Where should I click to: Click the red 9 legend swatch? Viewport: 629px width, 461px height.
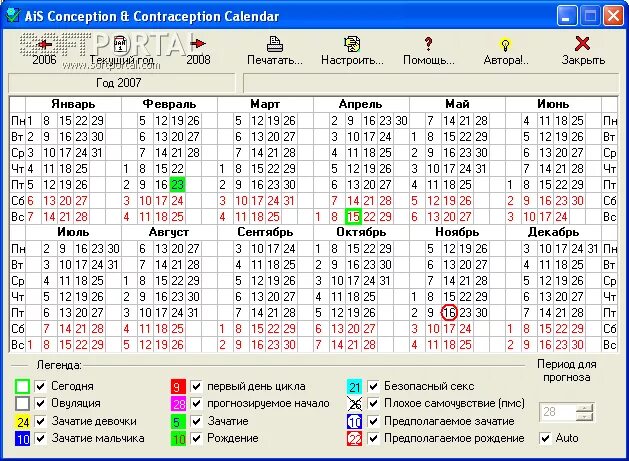(178, 387)
